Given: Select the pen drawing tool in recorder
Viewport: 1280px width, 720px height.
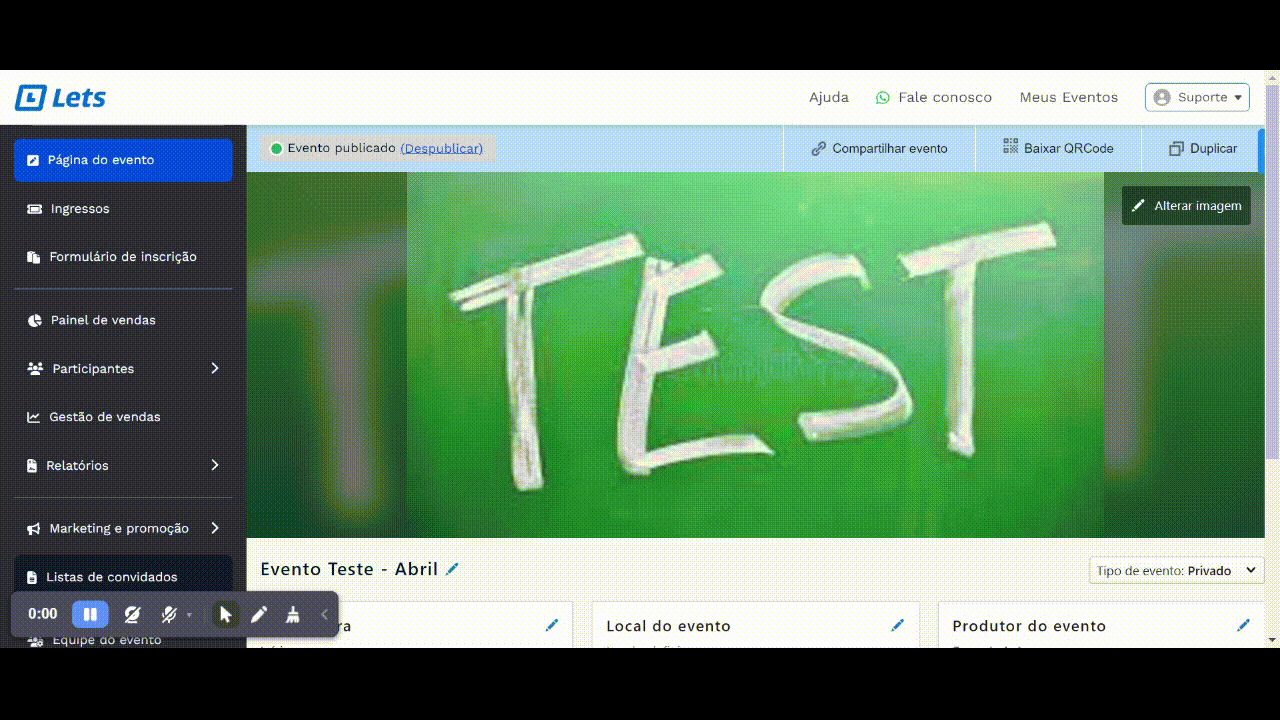Looking at the screenshot, I should point(259,614).
